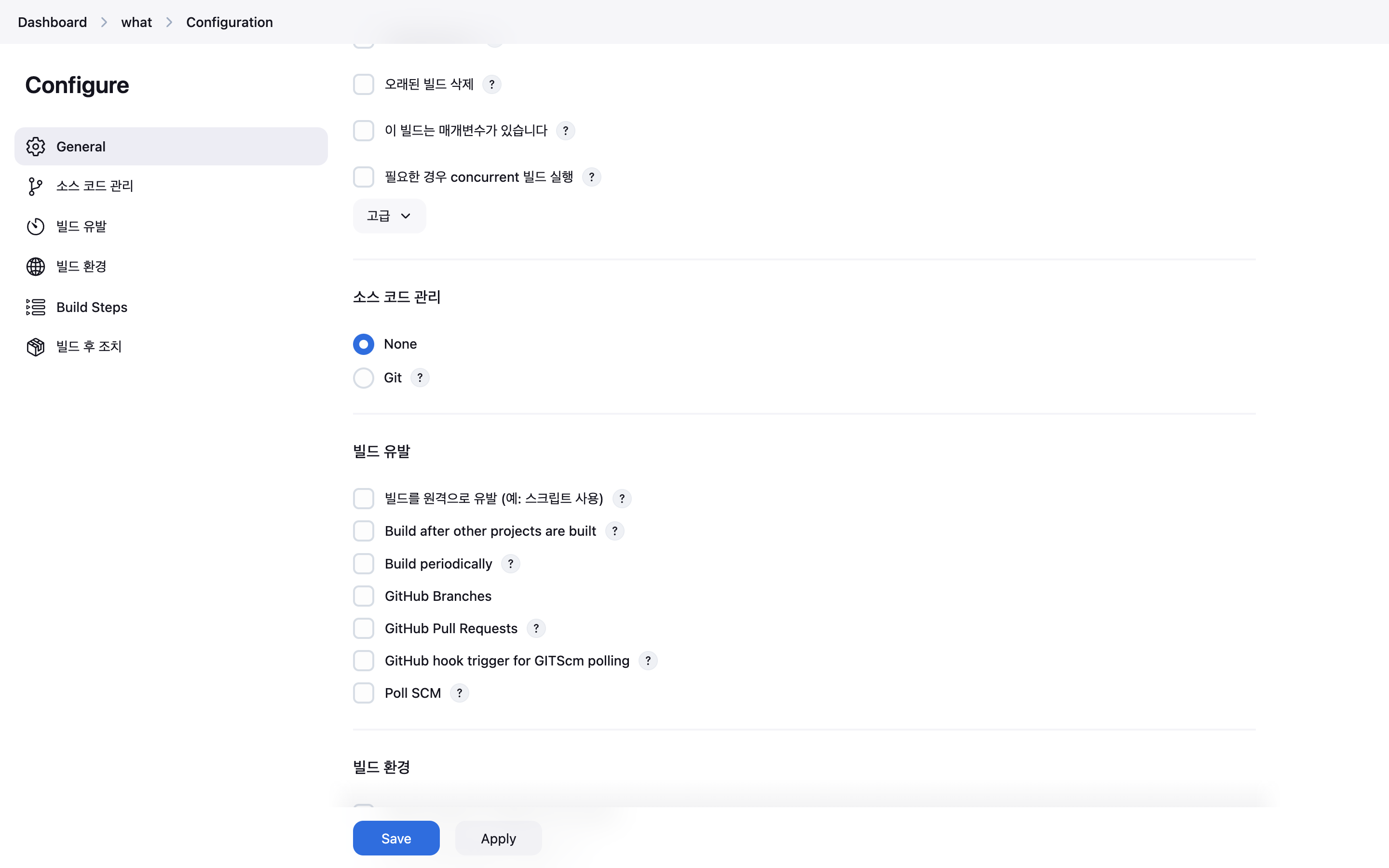Select the None source control radio
Viewport: 1389px width, 868px height.
point(363,344)
